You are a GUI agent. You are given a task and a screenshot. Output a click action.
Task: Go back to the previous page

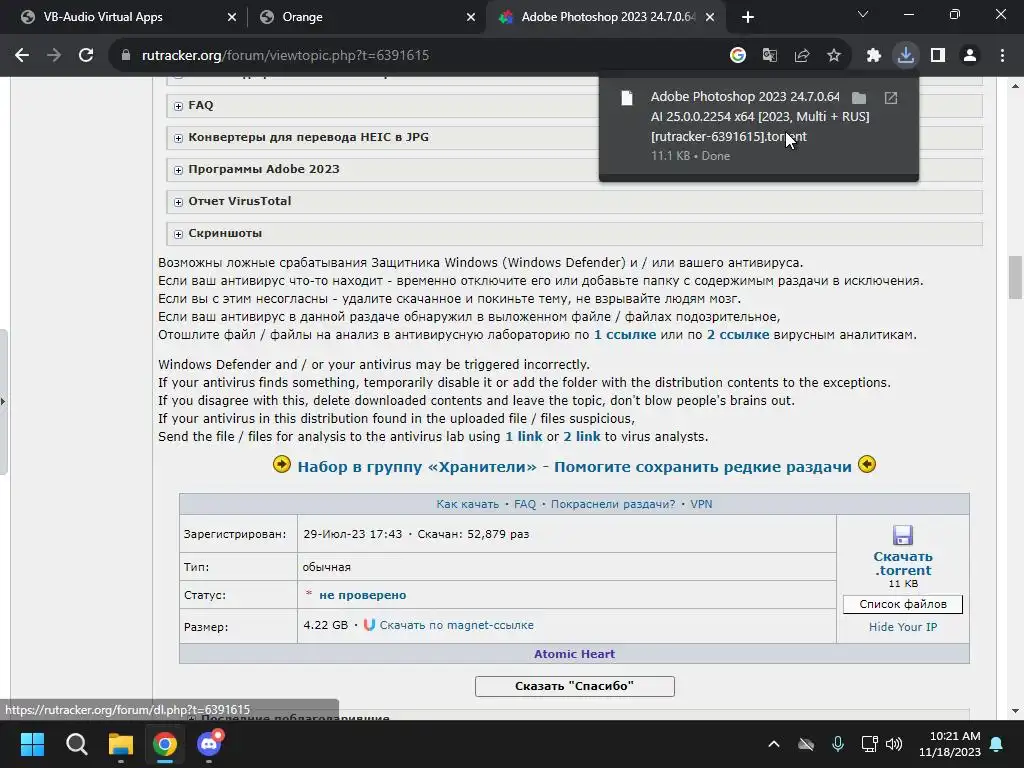pyautogui.click(x=22, y=56)
